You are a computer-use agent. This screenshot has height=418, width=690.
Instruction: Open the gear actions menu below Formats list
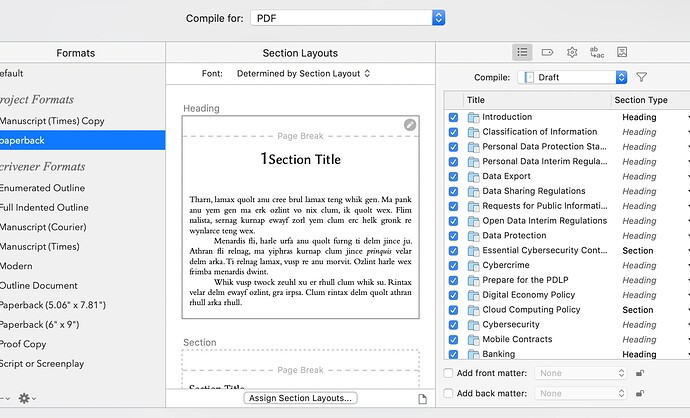pyautogui.click(x=27, y=398)
